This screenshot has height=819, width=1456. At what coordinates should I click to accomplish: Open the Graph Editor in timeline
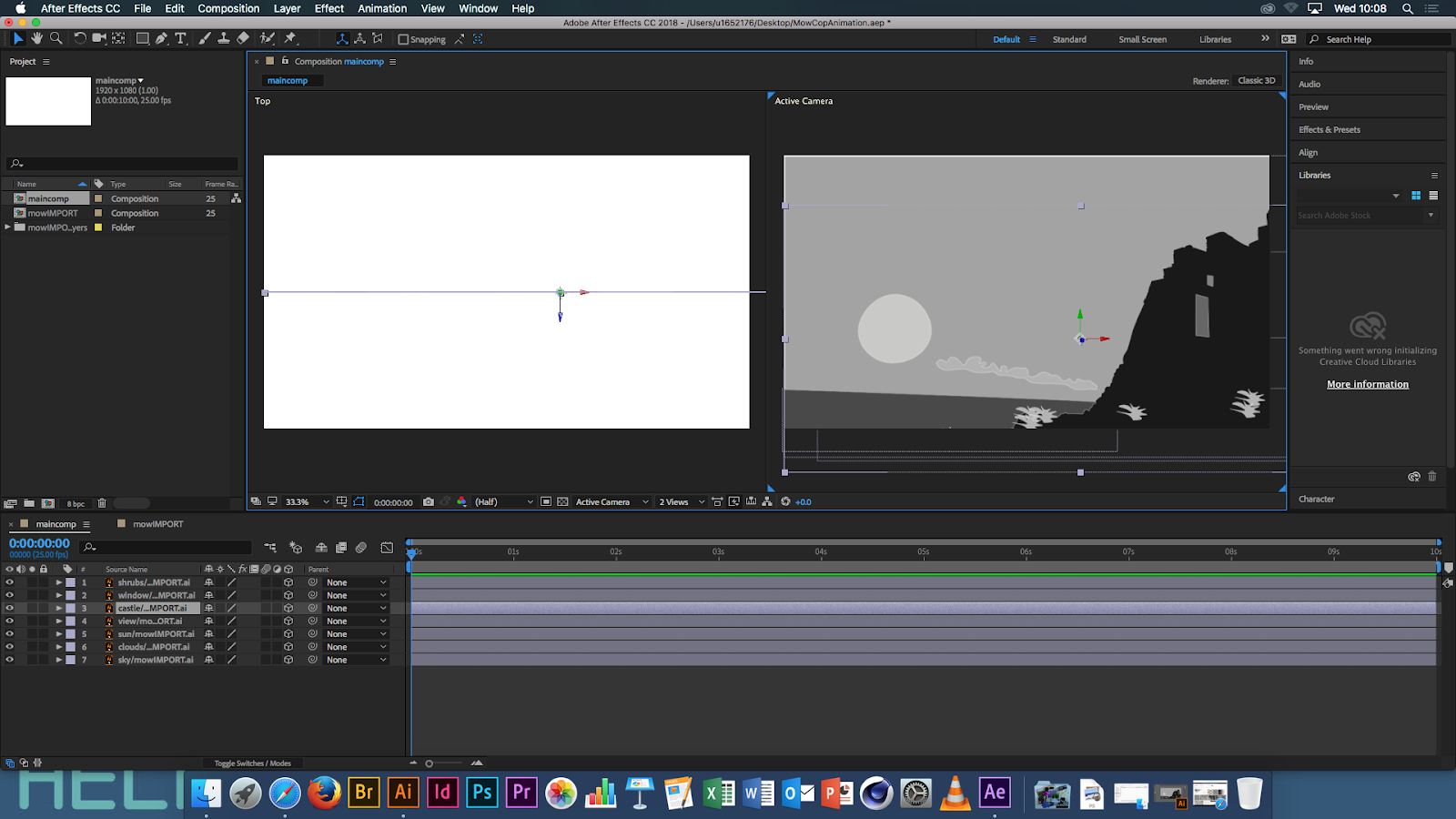tap(387, 548)
